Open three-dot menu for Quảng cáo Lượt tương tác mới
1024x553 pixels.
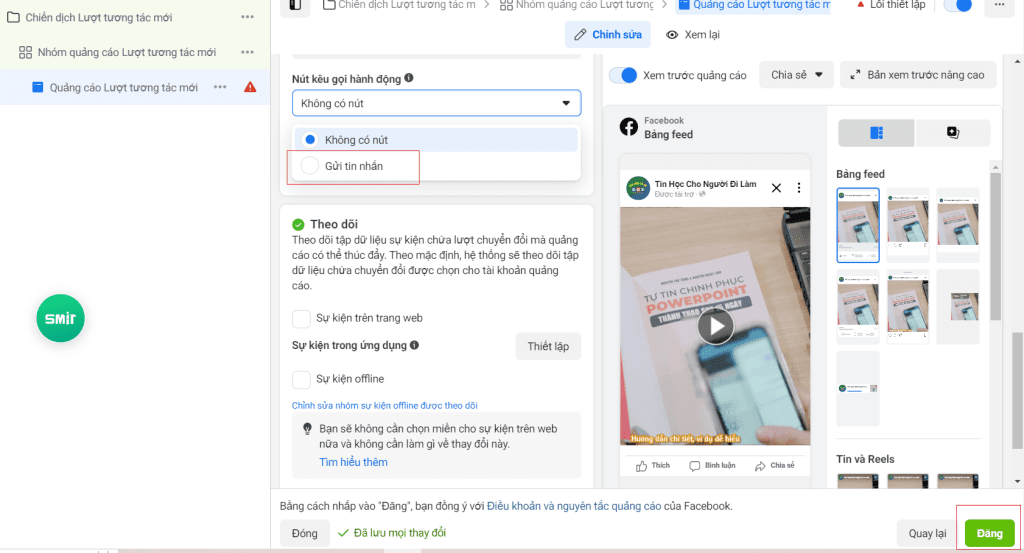pyautogui.click(x=220, y=87)
